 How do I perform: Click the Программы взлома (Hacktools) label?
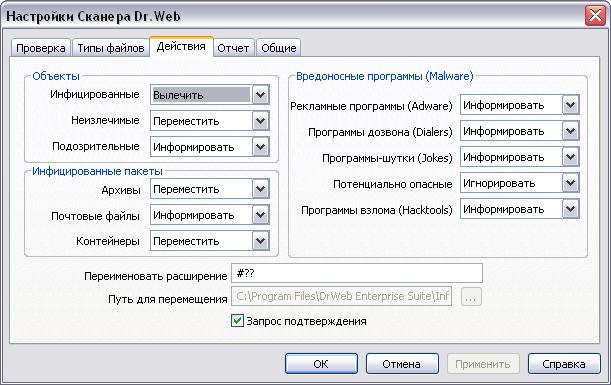[x=377, y=210]
